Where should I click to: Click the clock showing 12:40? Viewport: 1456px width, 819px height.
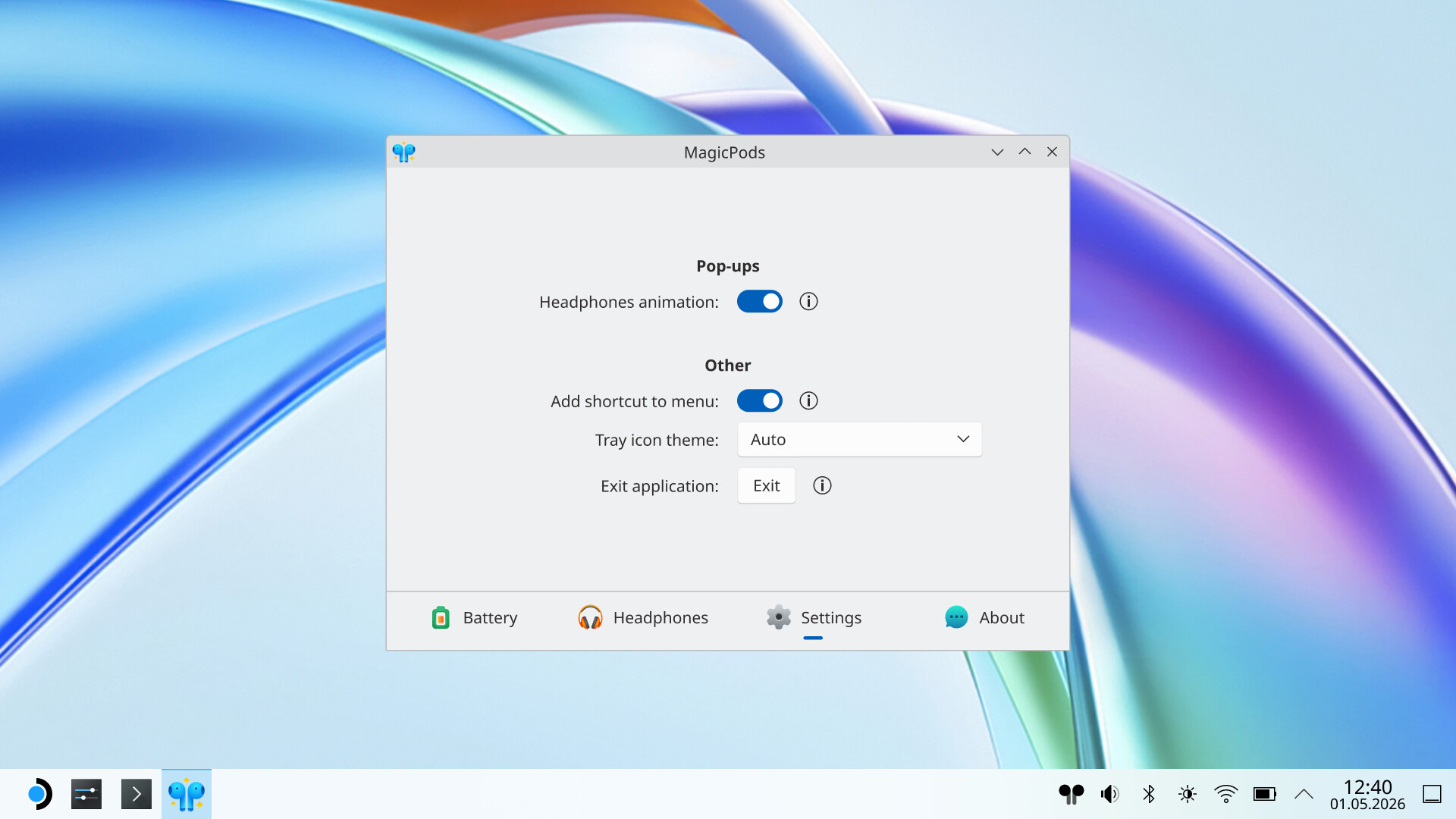(1367, 795)
